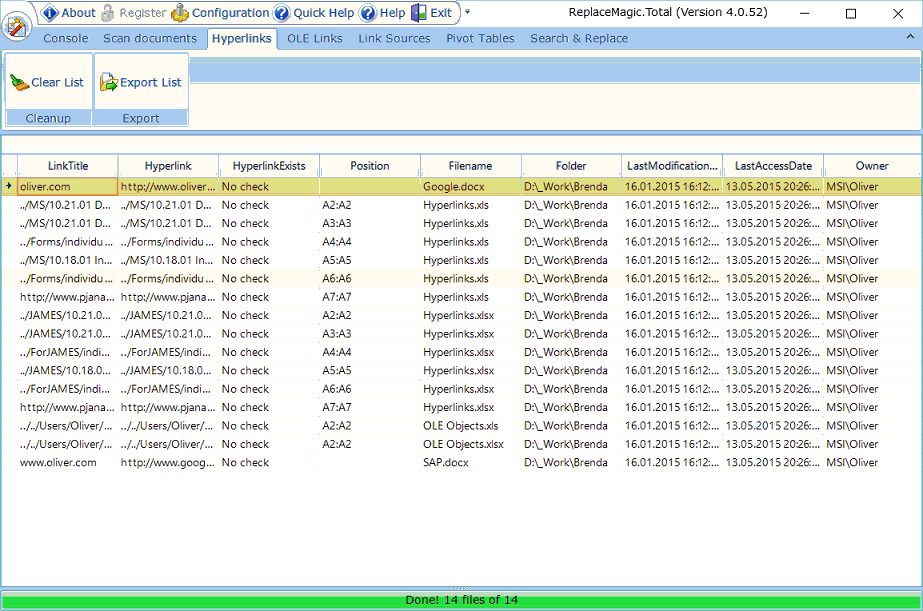Click position A5:A5 in the Hyperlinks.xlsx row
The image size is (923, 611).
370,370
